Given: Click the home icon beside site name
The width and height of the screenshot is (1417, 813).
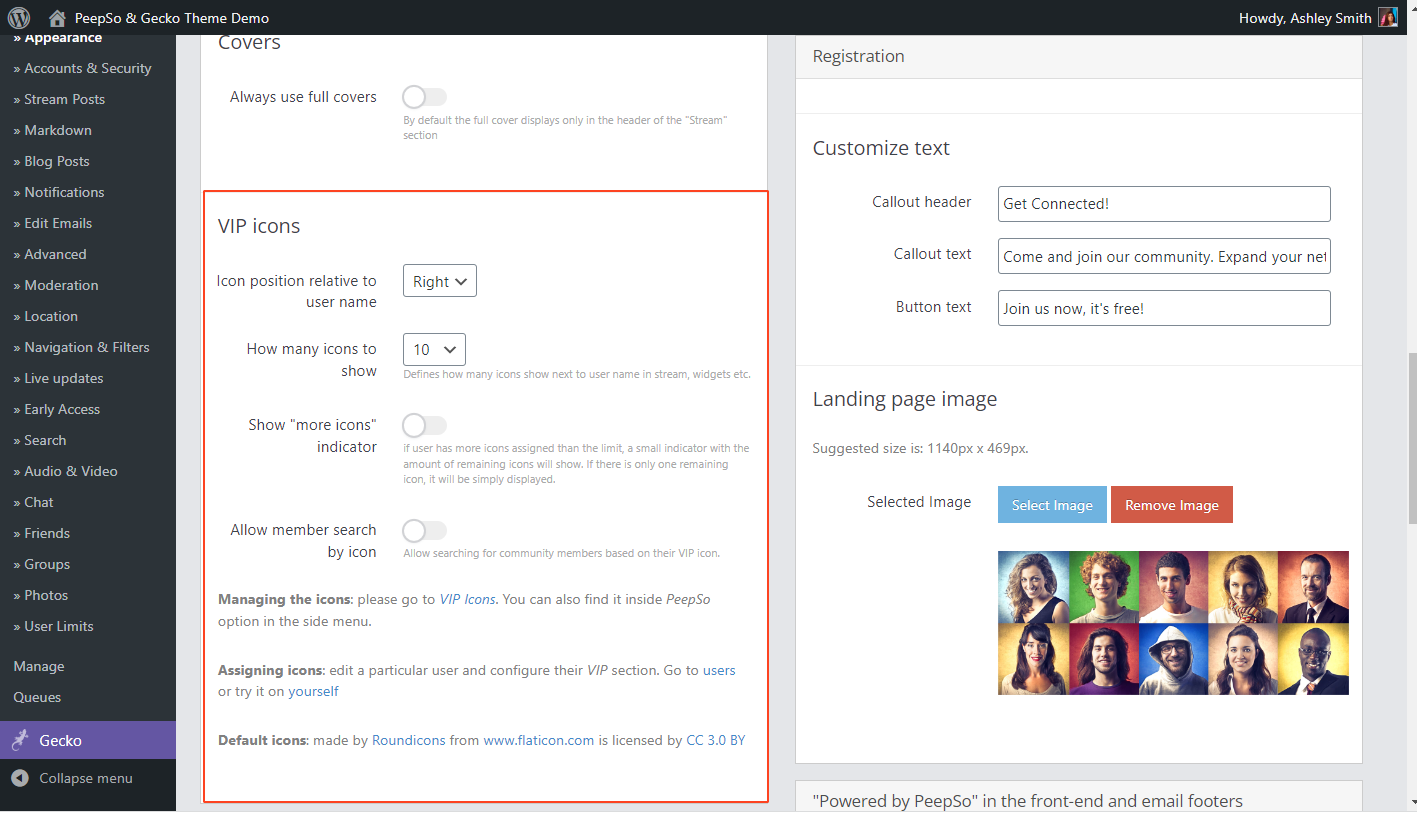Looking at the screenshot, I should tap(58, 17).
